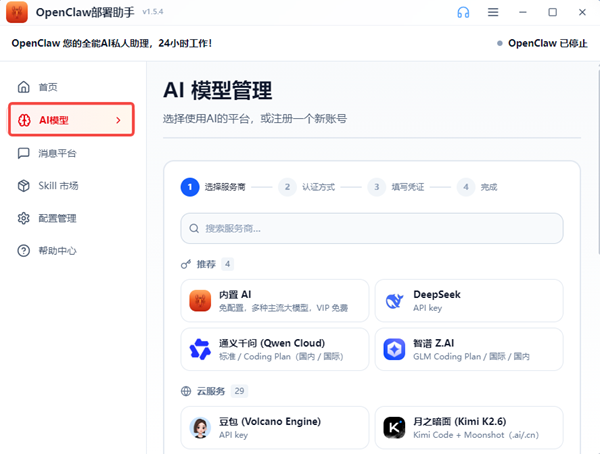Select step 1 选择服务商
Viewport: 600px width, 454px height.
click(x=213, y=187)
